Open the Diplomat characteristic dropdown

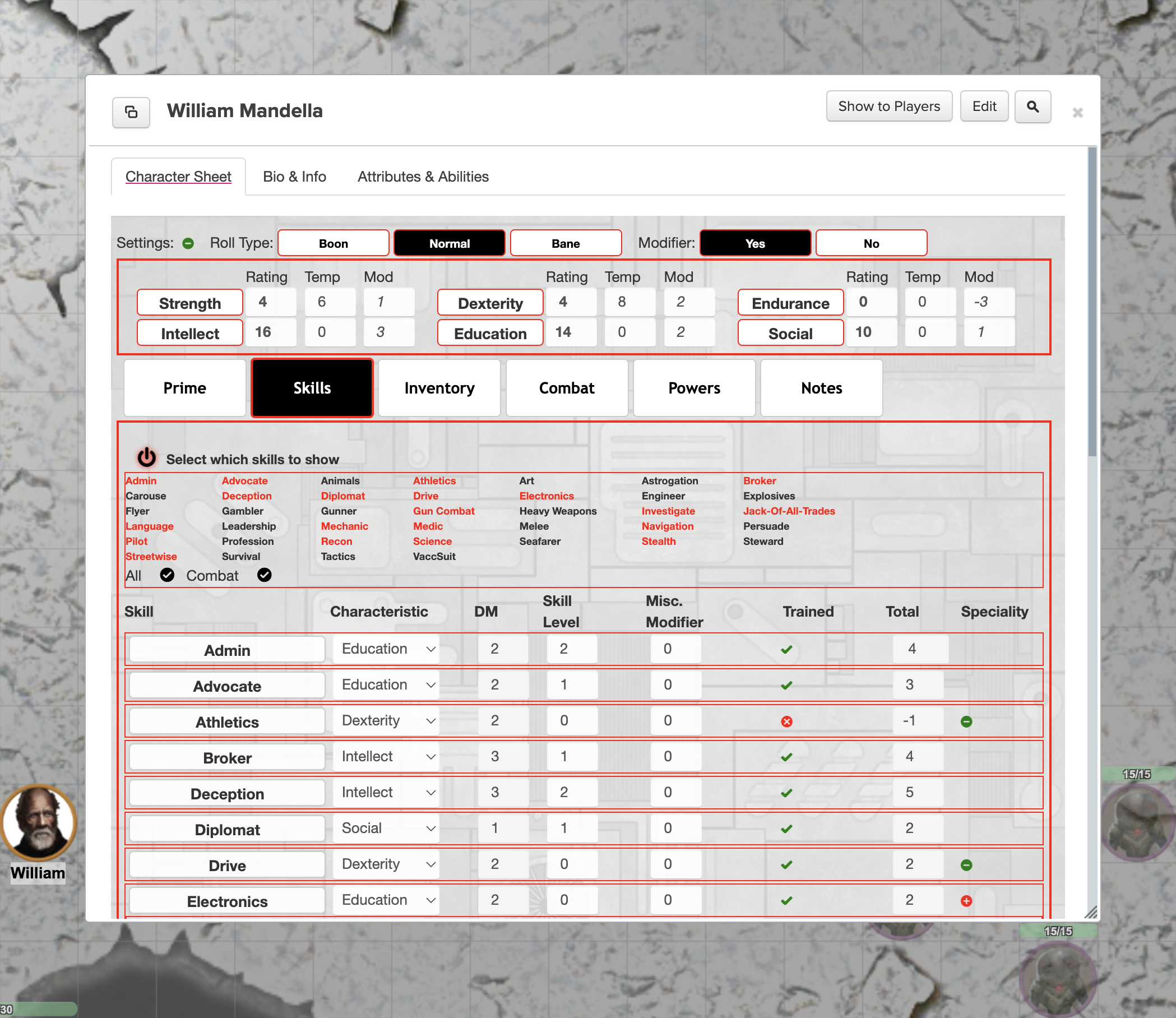(386, 828)
